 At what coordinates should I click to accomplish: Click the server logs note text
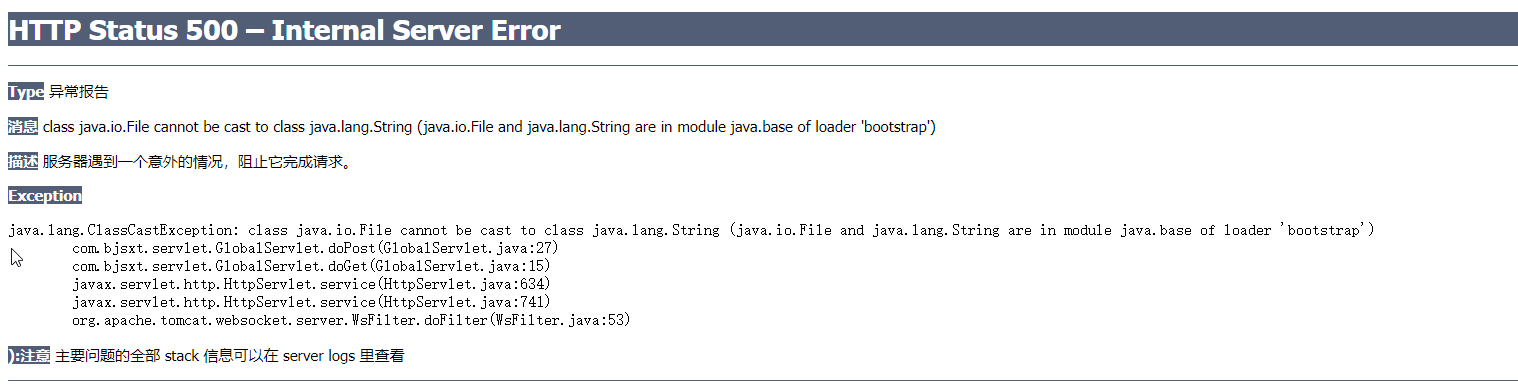point(229,356)
